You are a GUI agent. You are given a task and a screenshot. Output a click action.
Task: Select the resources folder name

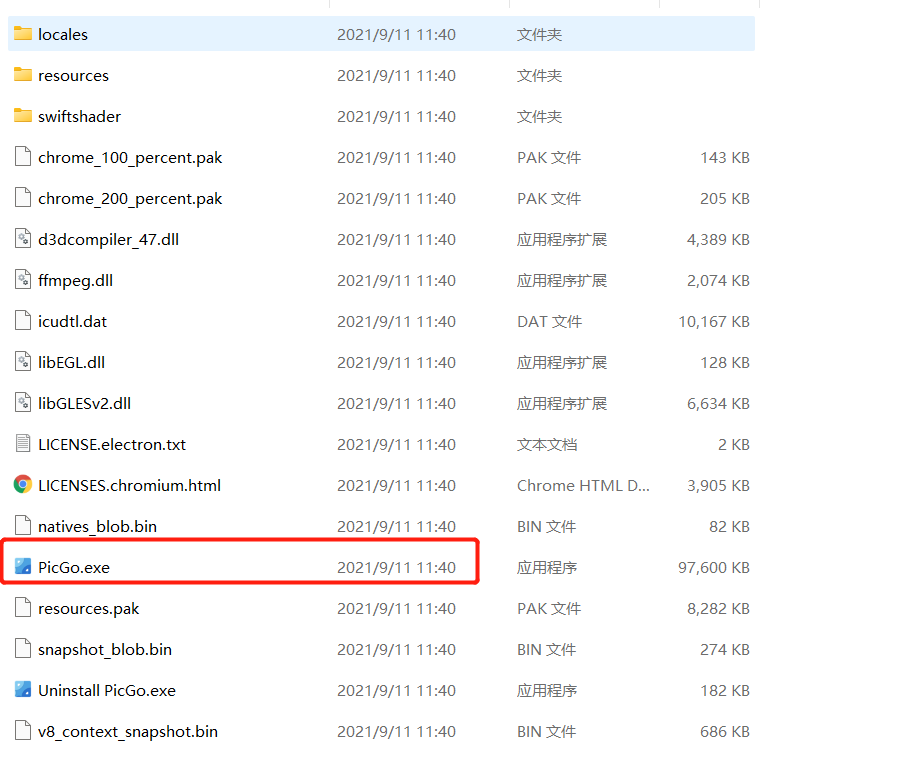[74, 76]
